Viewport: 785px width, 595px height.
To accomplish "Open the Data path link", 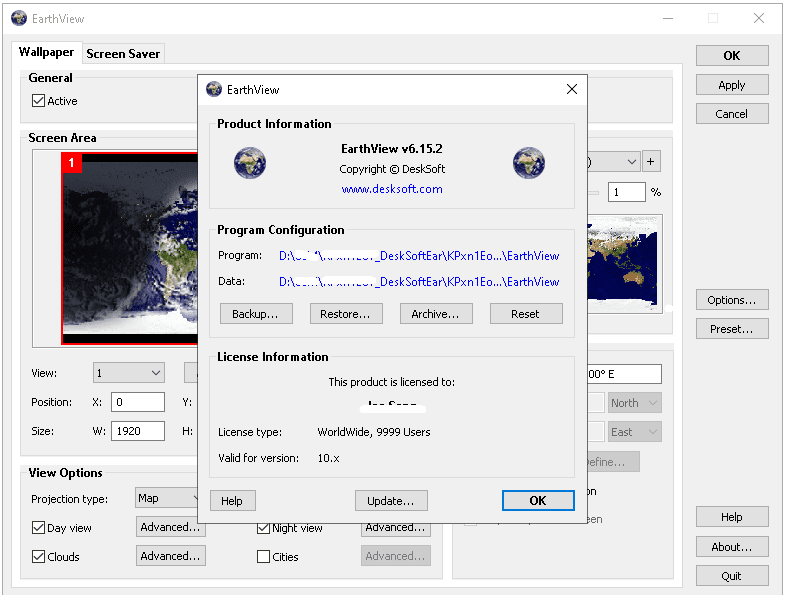I will [419, 282].
